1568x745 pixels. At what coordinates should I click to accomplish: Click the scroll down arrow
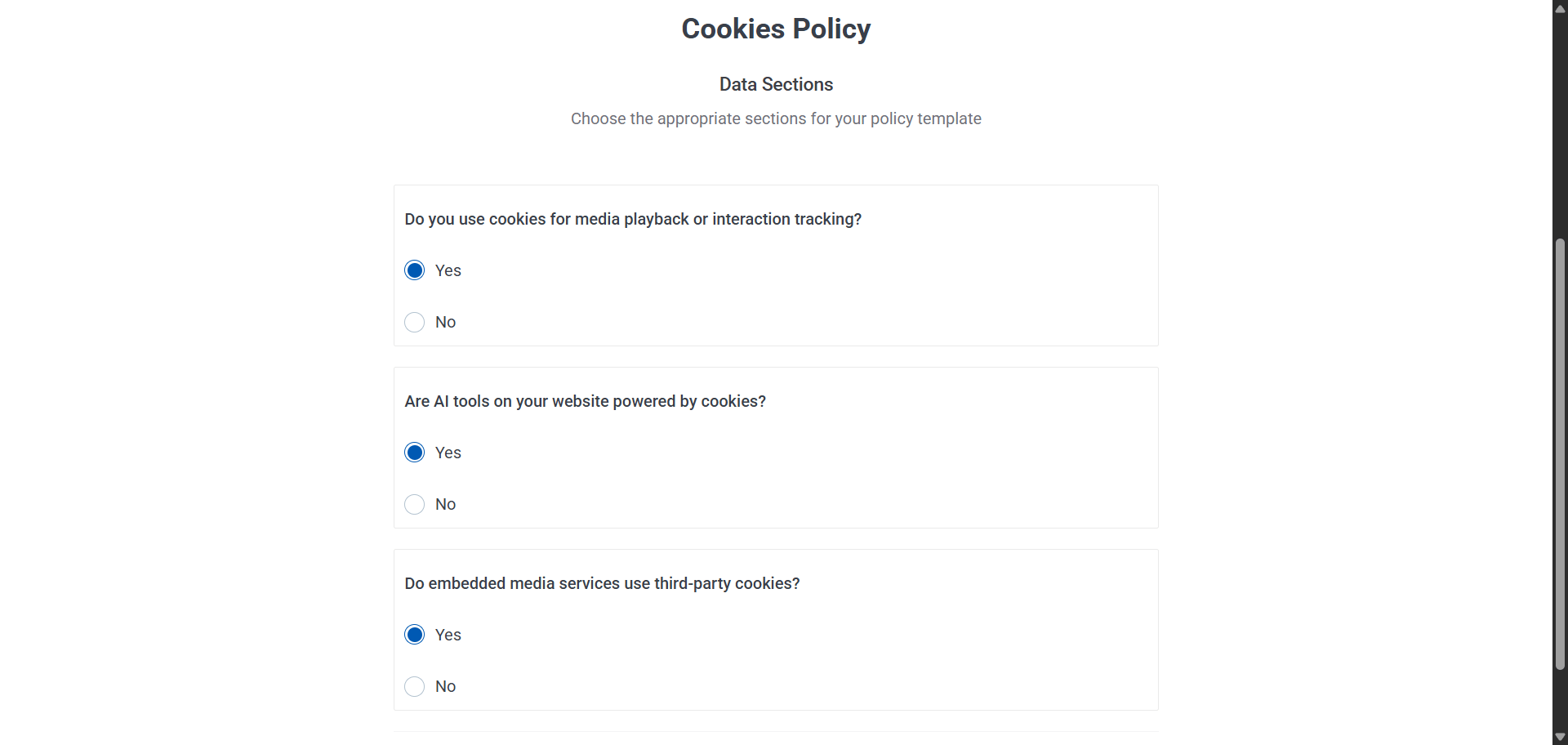[x=1560, y=737]
